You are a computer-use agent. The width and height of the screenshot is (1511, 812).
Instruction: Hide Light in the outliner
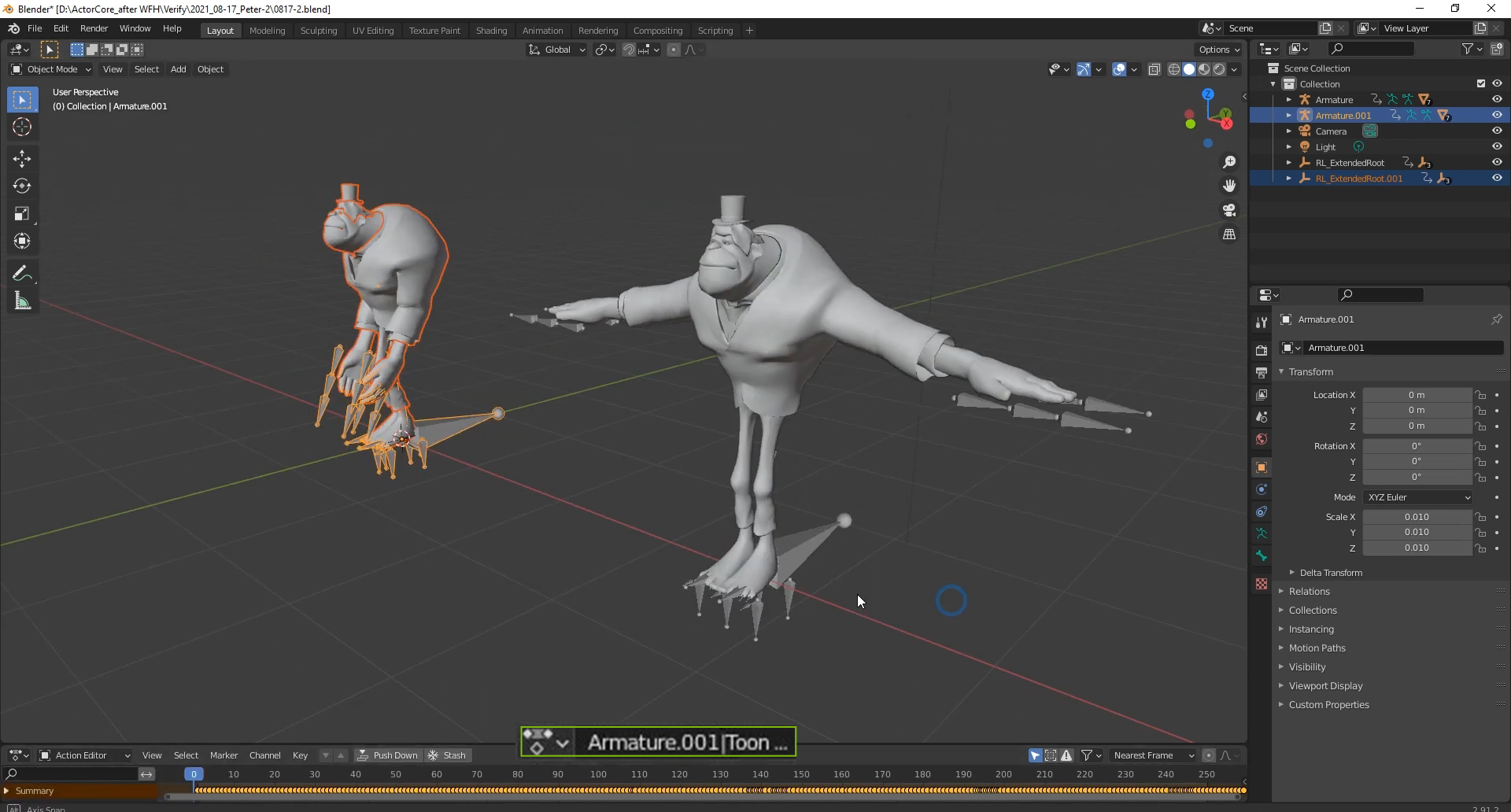pyautogui.click(x=1497, y=146)
